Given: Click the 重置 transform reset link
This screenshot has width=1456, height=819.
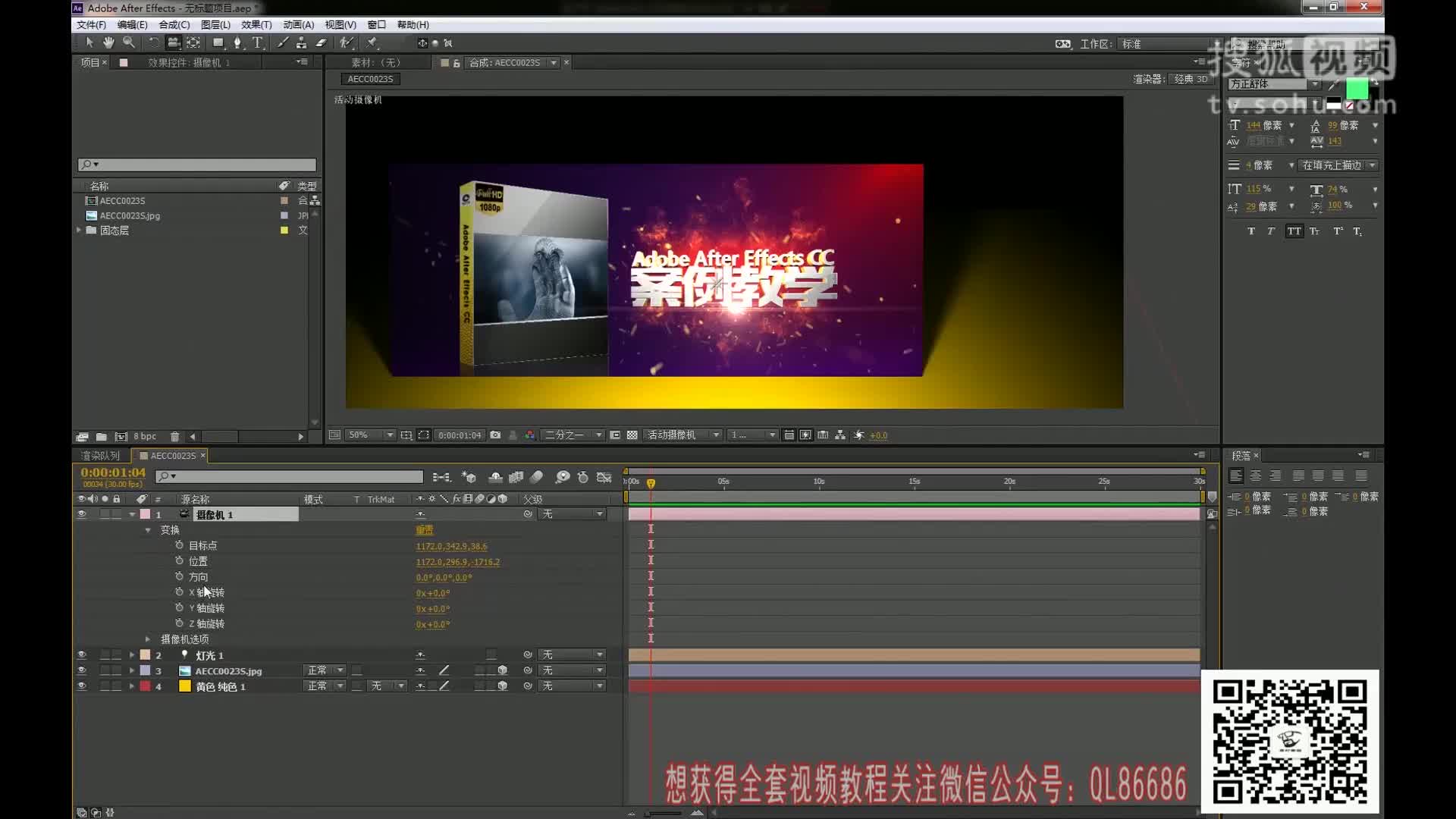Looking at the screenshot, I should coord(424,530).
